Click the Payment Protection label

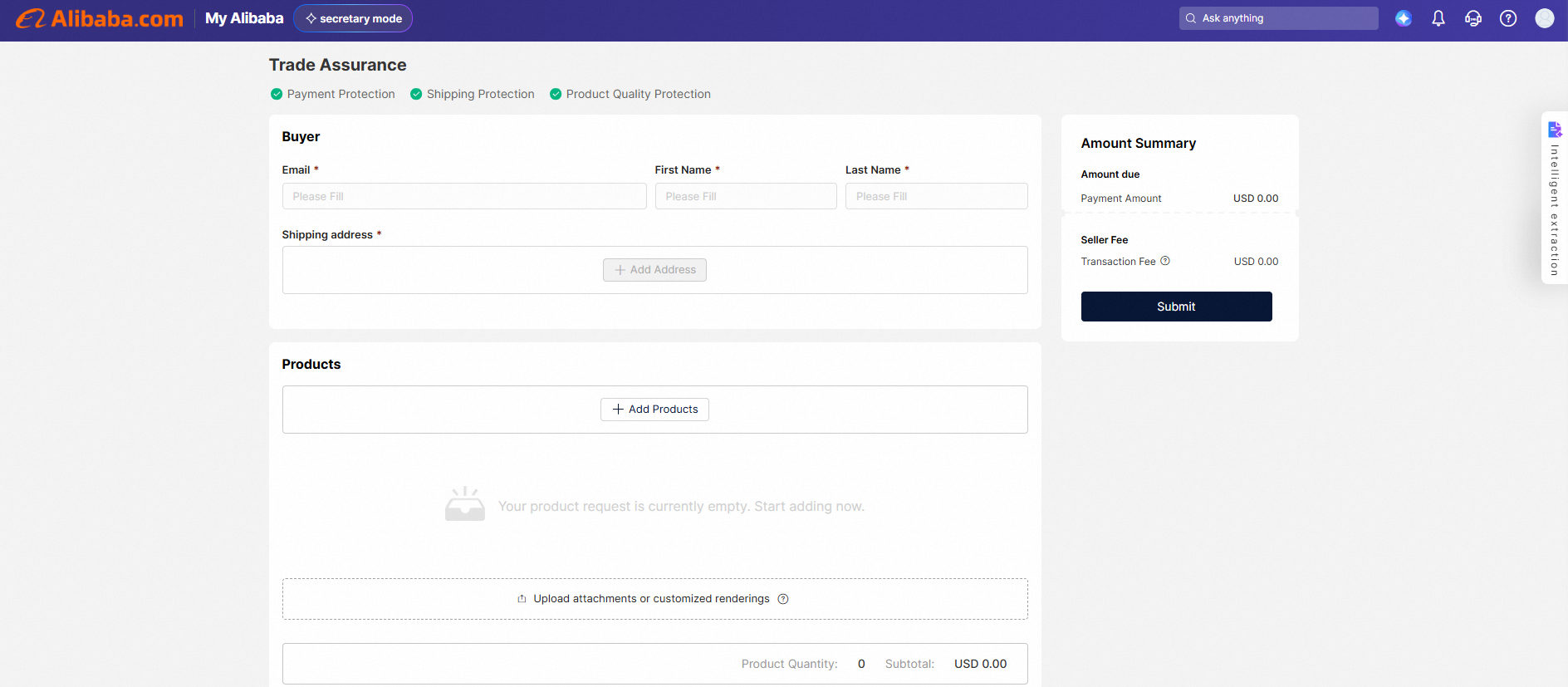(341, 94)
